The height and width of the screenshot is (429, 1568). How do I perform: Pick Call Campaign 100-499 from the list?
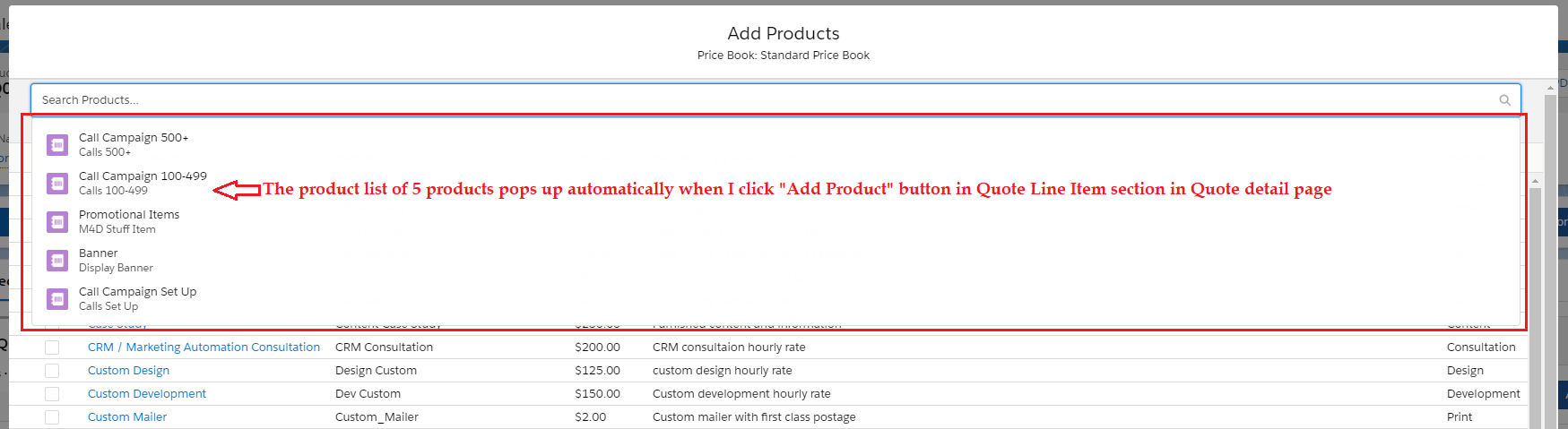tap(143, 176)
